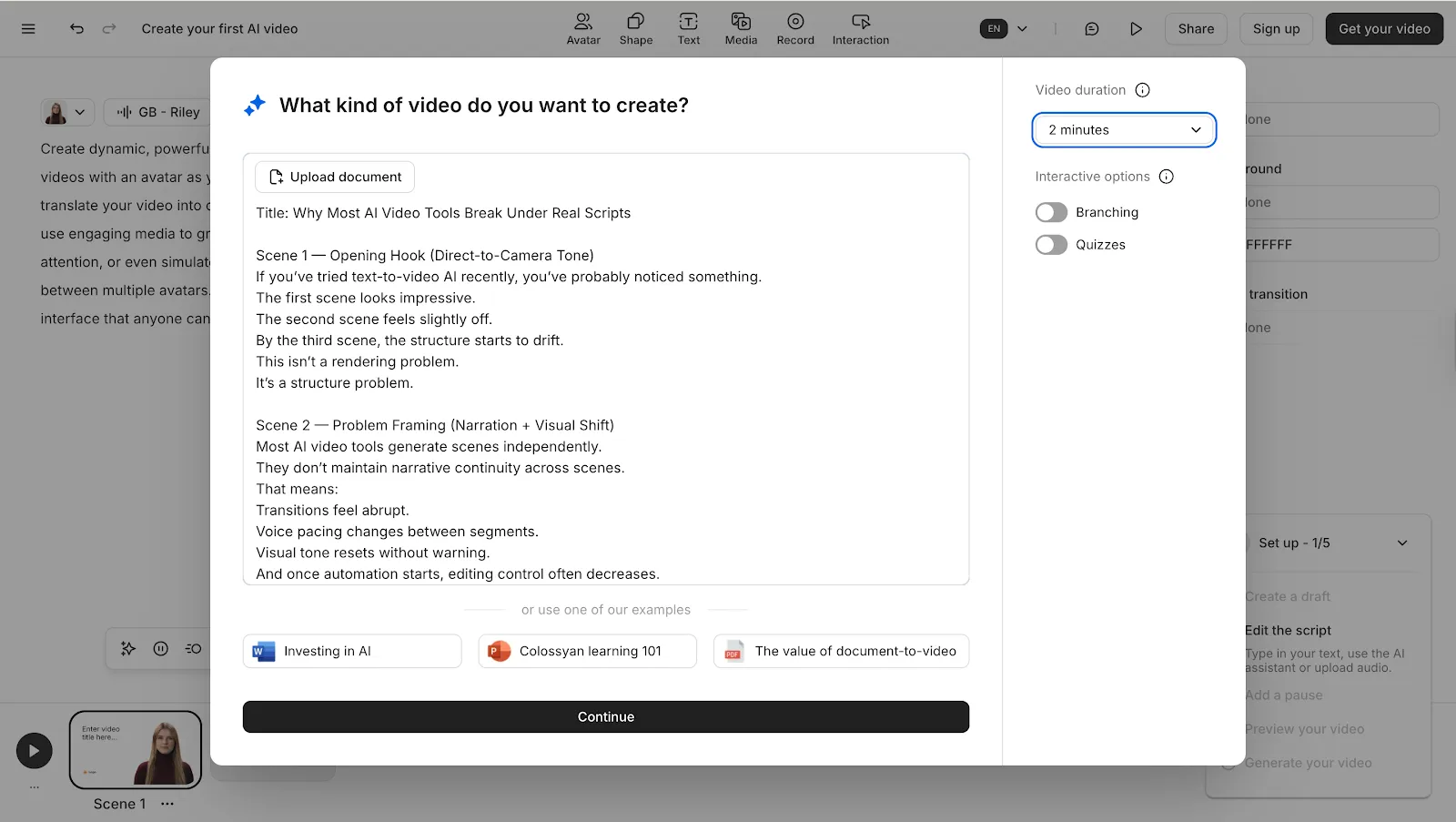
Task: Open the Avatar tool
Action: 583,28
